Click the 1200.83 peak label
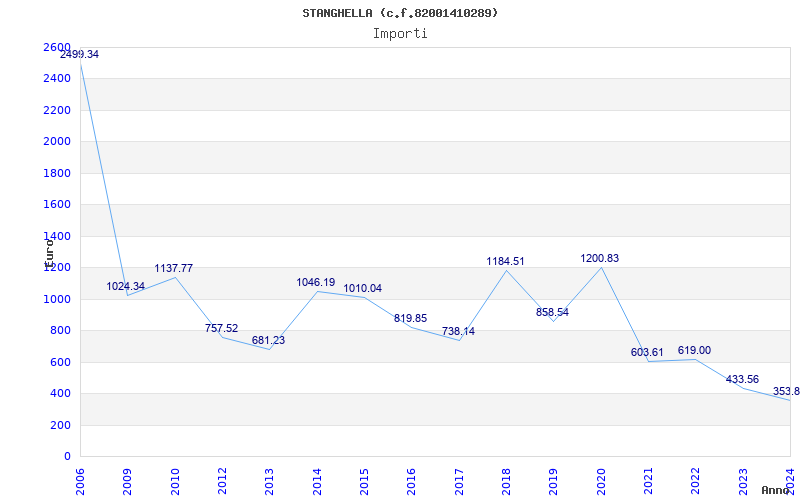The height and width of the screenshot is (500, 800). coord(599,258)
